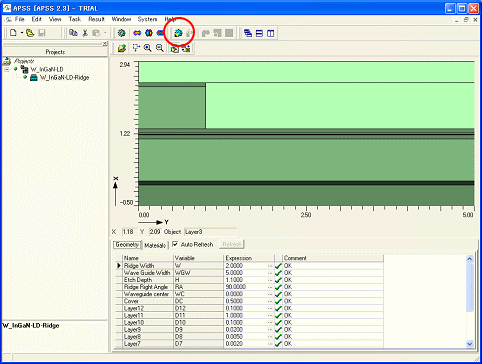Click the Waveguide center row name
Viewport: 482px width, 364px height.
[x=148, y=294]
